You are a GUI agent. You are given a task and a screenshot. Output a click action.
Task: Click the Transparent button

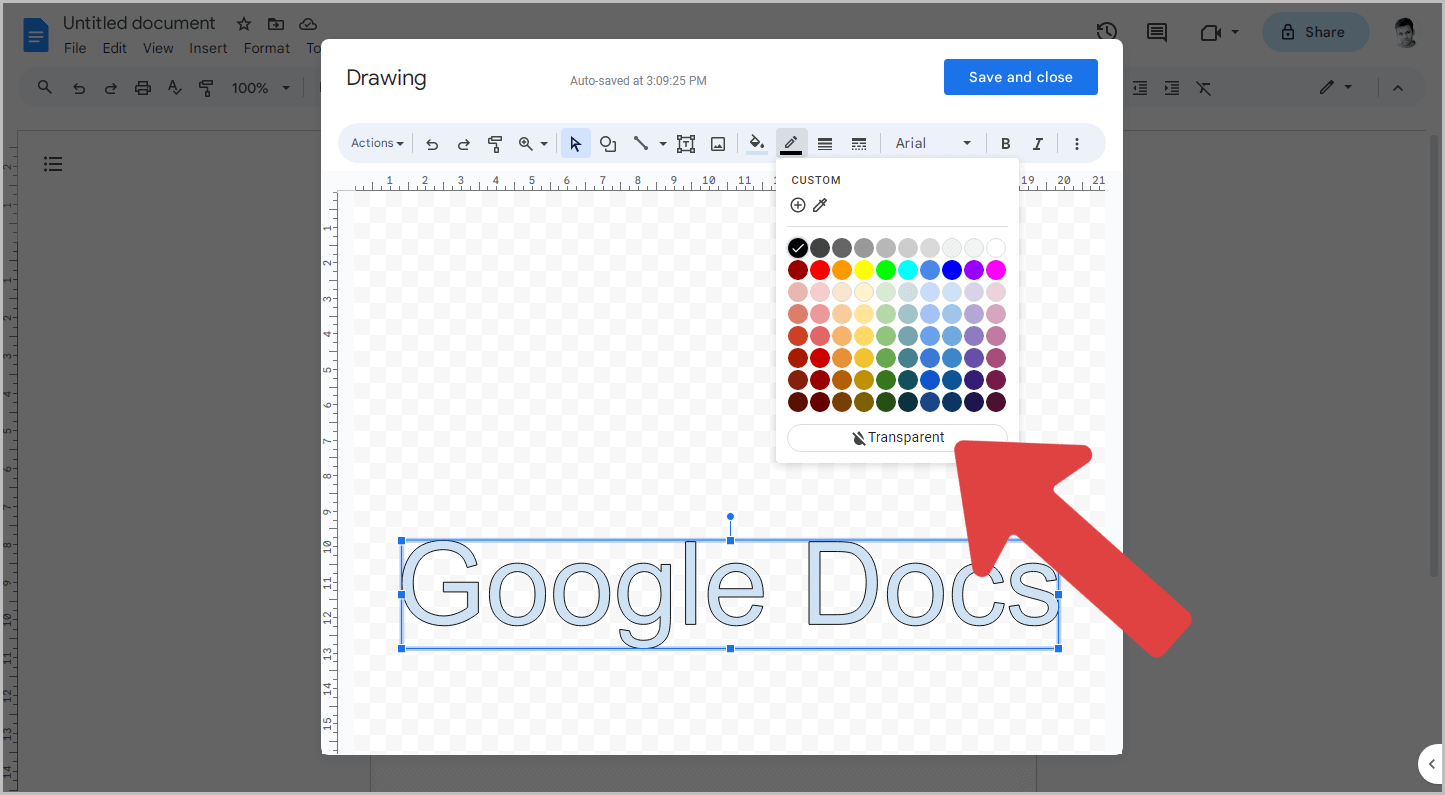(x=897, y=438)
